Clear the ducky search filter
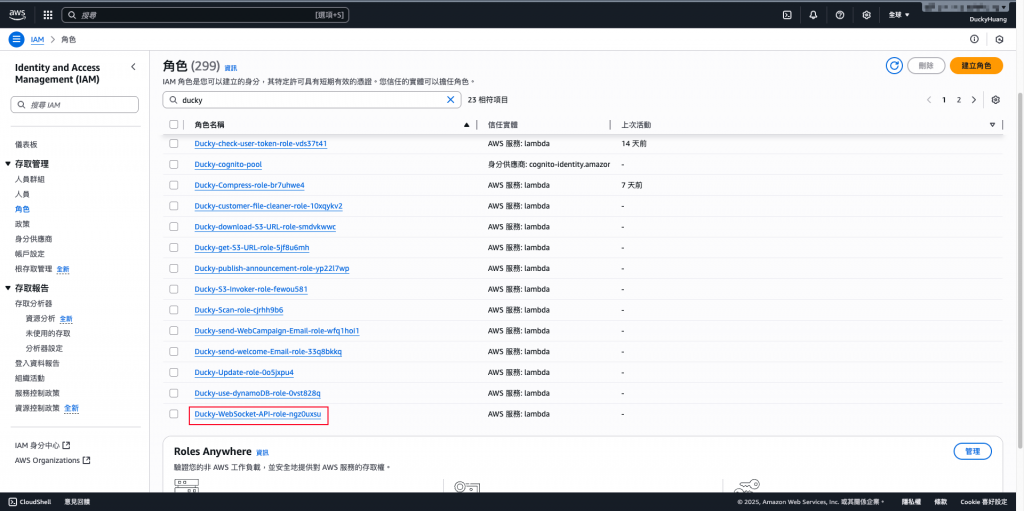1024x511 pixels. pyautogui.click(x=450, y=100)
